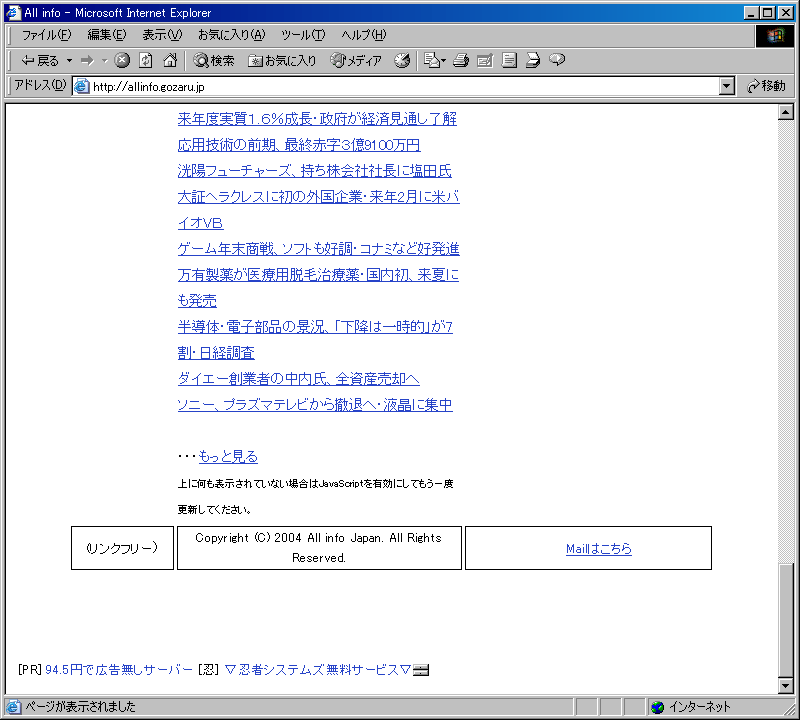The width and height of the screenshot is (800, 720).
Task: Stop page loading with the Stop icon
Action: [x=122, y=60]
